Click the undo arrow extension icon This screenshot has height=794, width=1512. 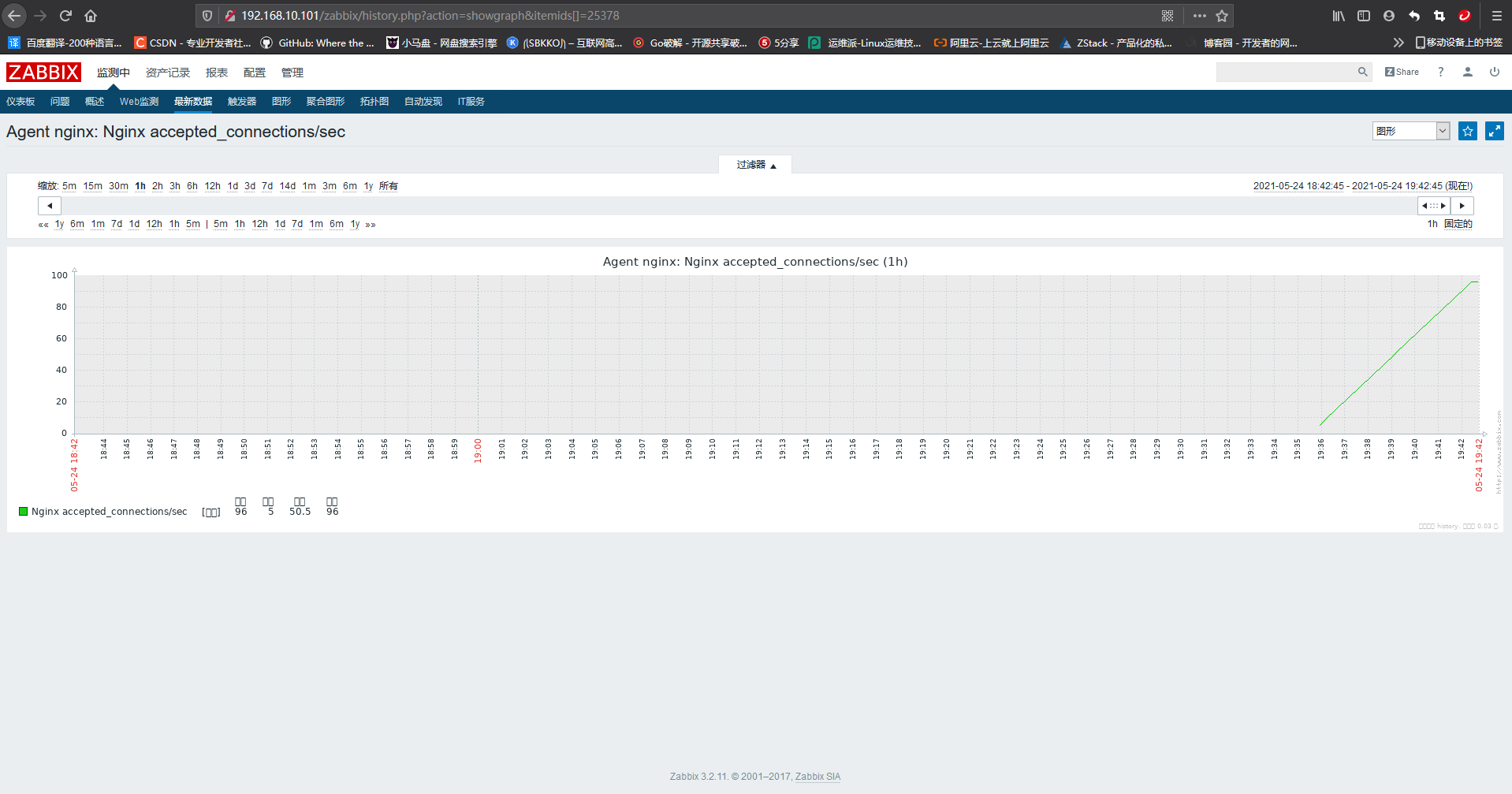coord(1414,16)
